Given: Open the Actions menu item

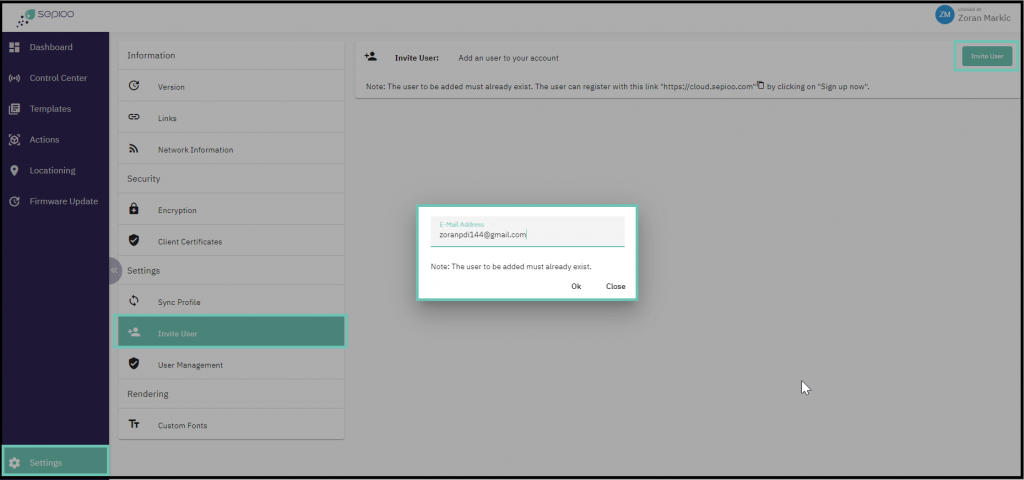Looking at the screenshot, I should pos(44,140).
